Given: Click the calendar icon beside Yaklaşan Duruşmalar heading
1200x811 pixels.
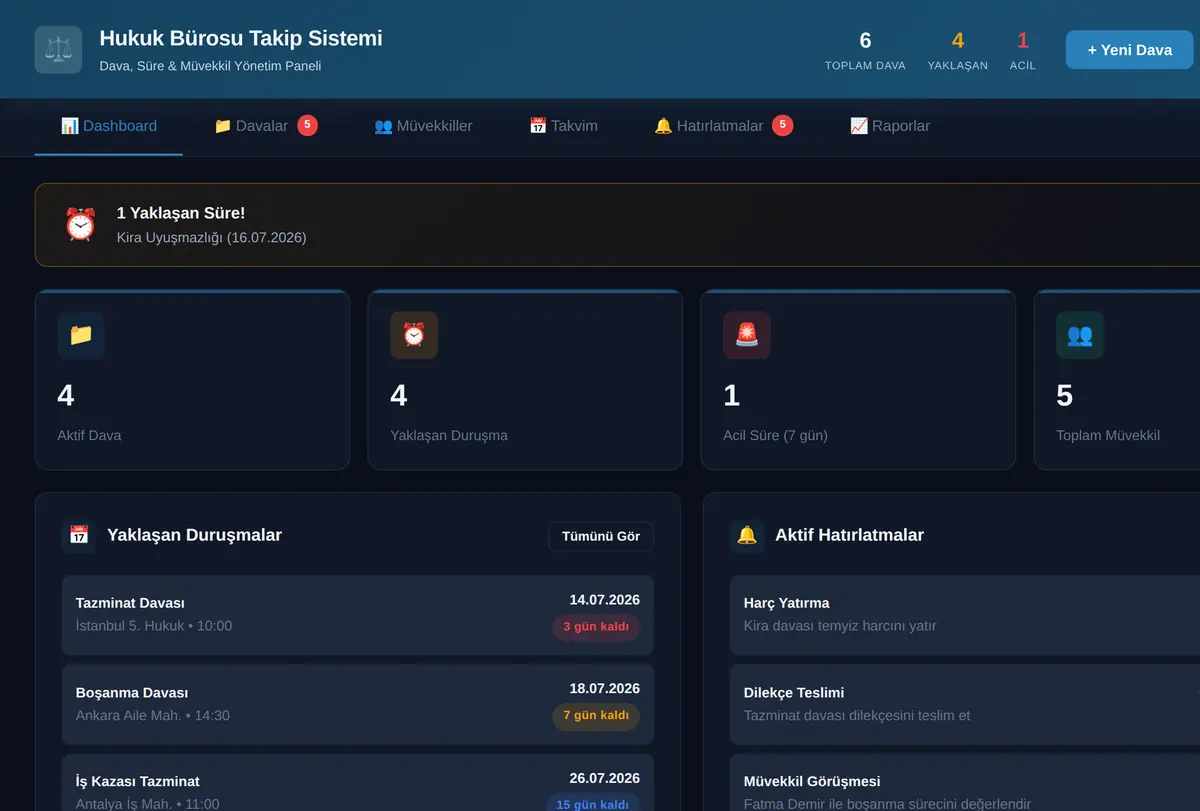Looking at the screenshot, I should click(79, 535).
